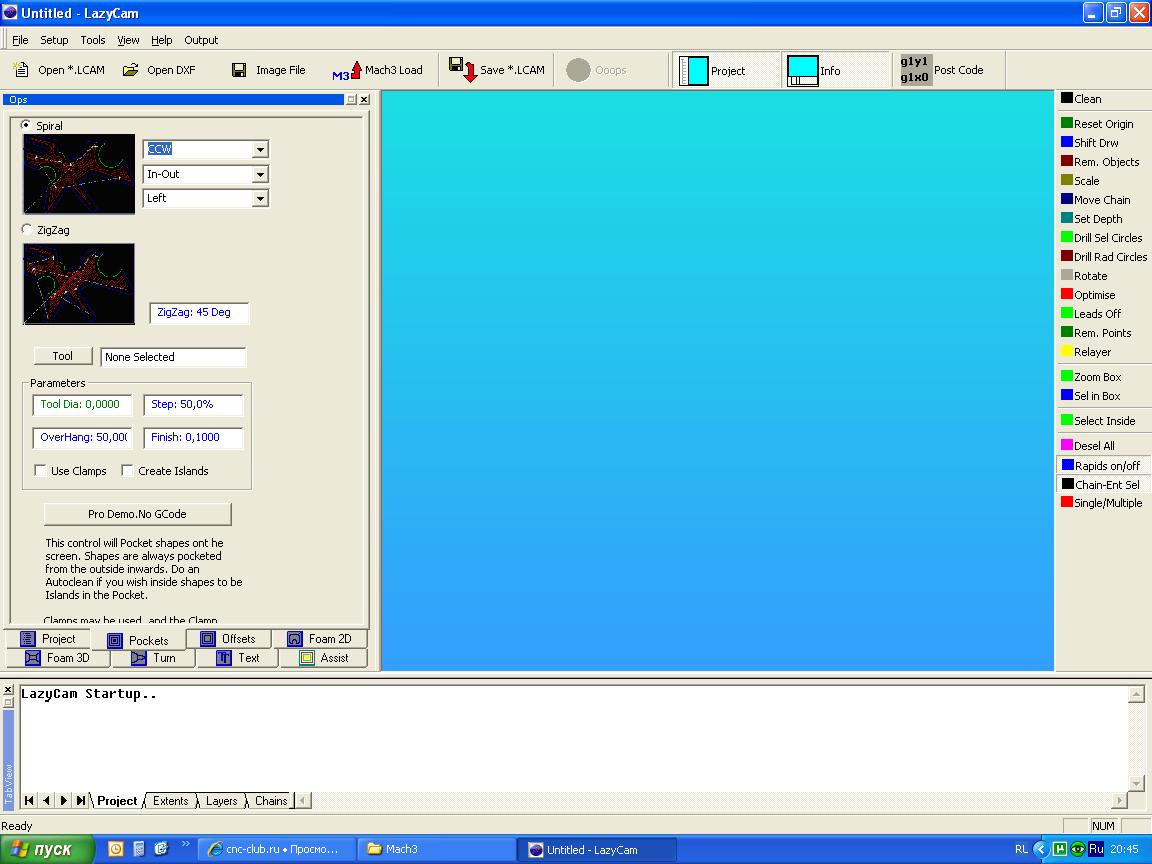The height and width of the screenshot is (864, 1152).
Task: Enable Create Islands checkbox
Action: coord(127,470)
